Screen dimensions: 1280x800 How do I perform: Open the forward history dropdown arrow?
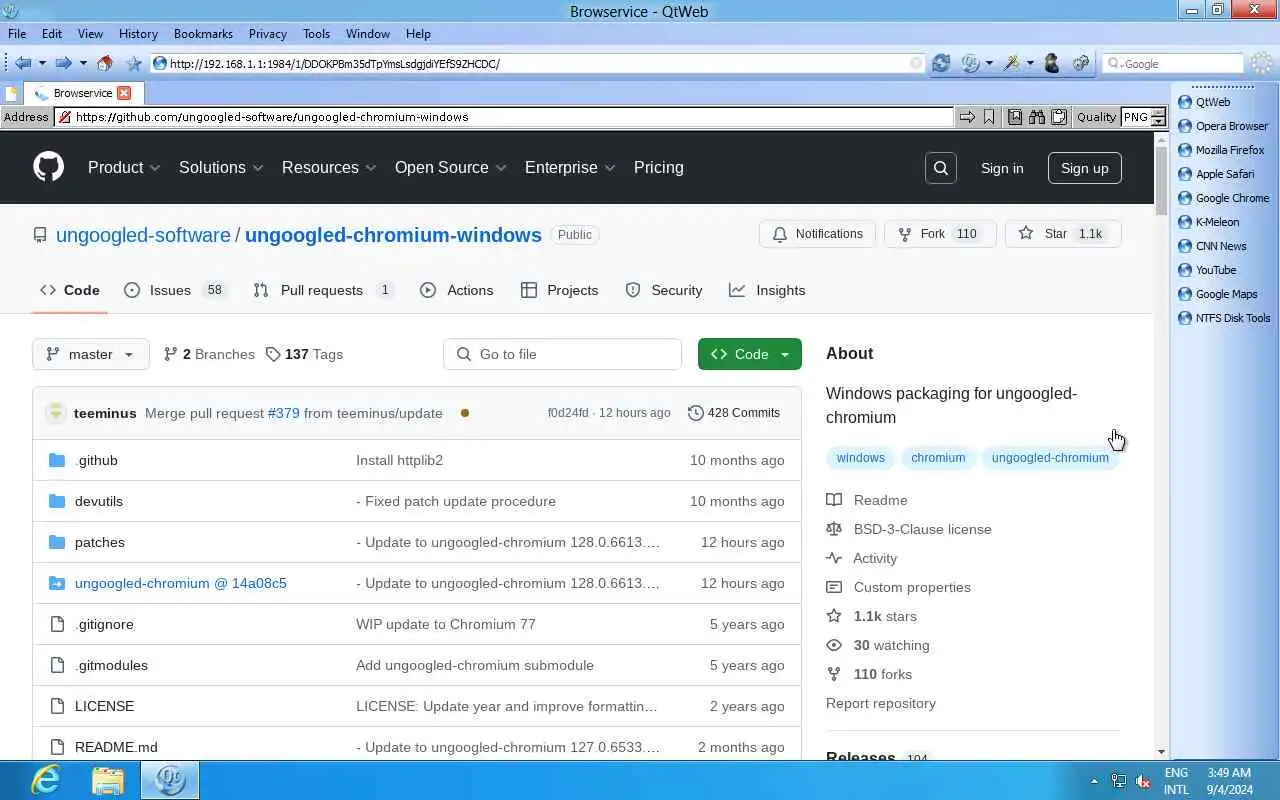point(83,63)
